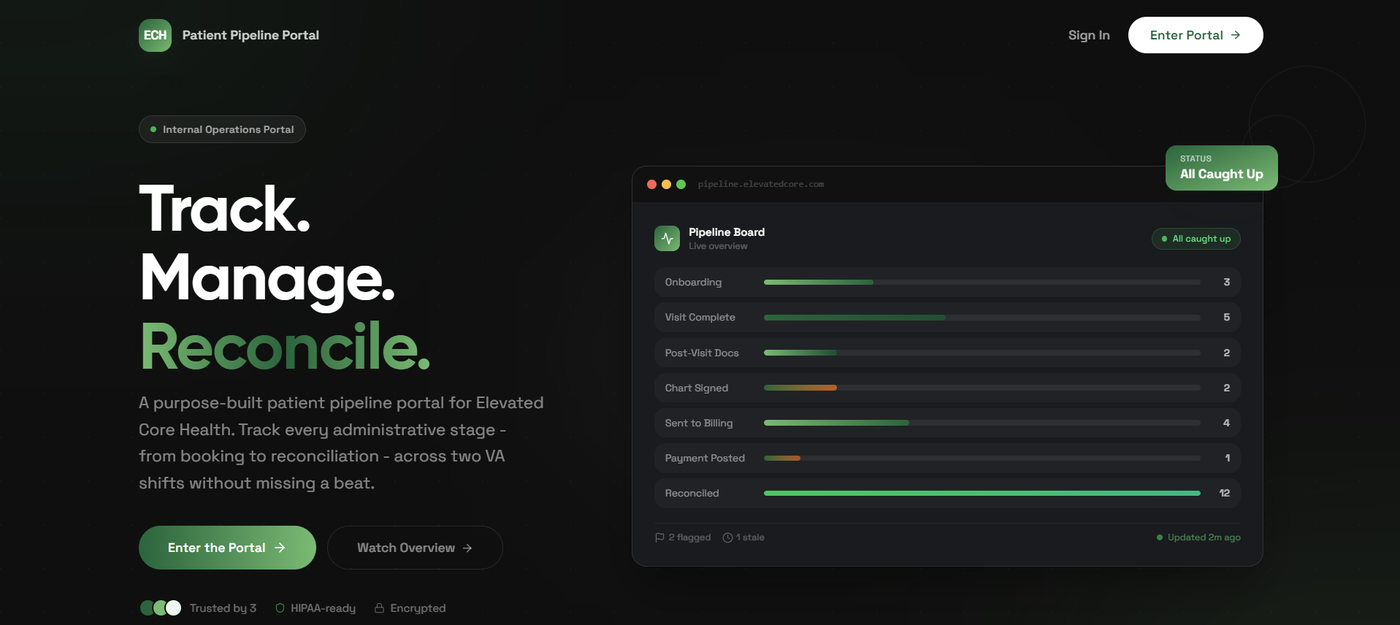This screenshot has width=1400, height=625.
Task: Click the All Caught Up status card
Action: [x=1221, y=167]
